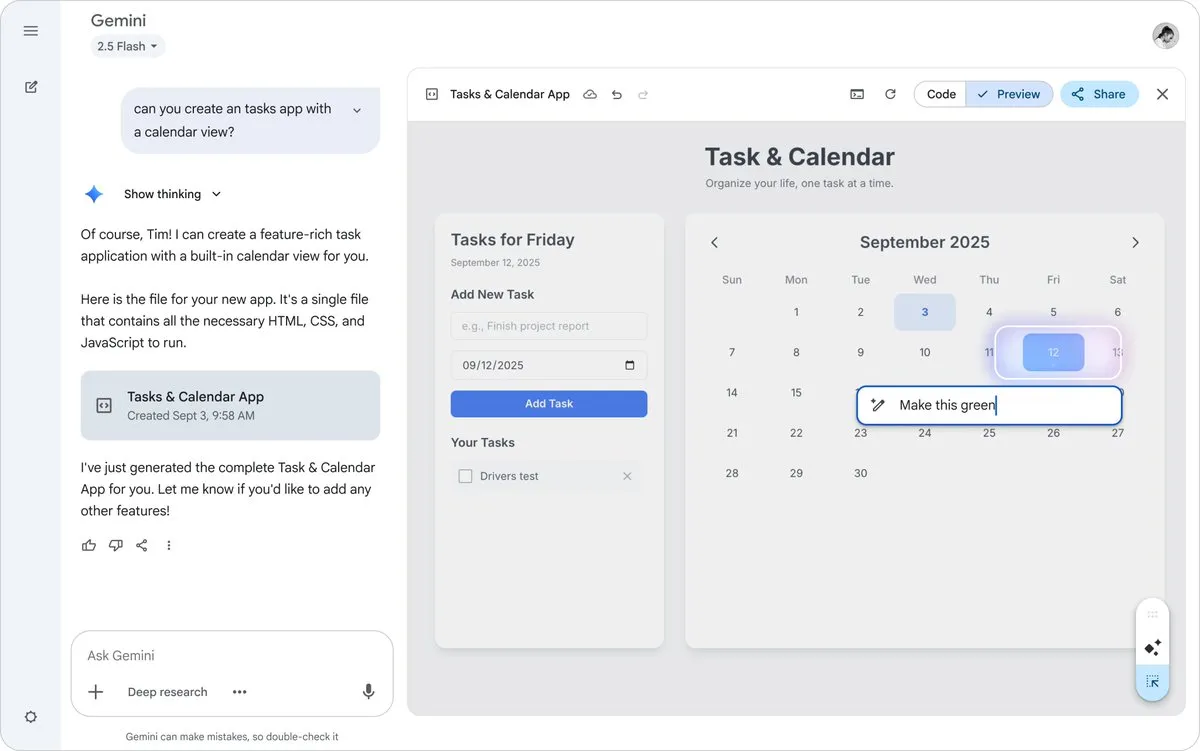Start a new chat with compose icon
Screen dimensions: 1200x751
click(31, 87)
